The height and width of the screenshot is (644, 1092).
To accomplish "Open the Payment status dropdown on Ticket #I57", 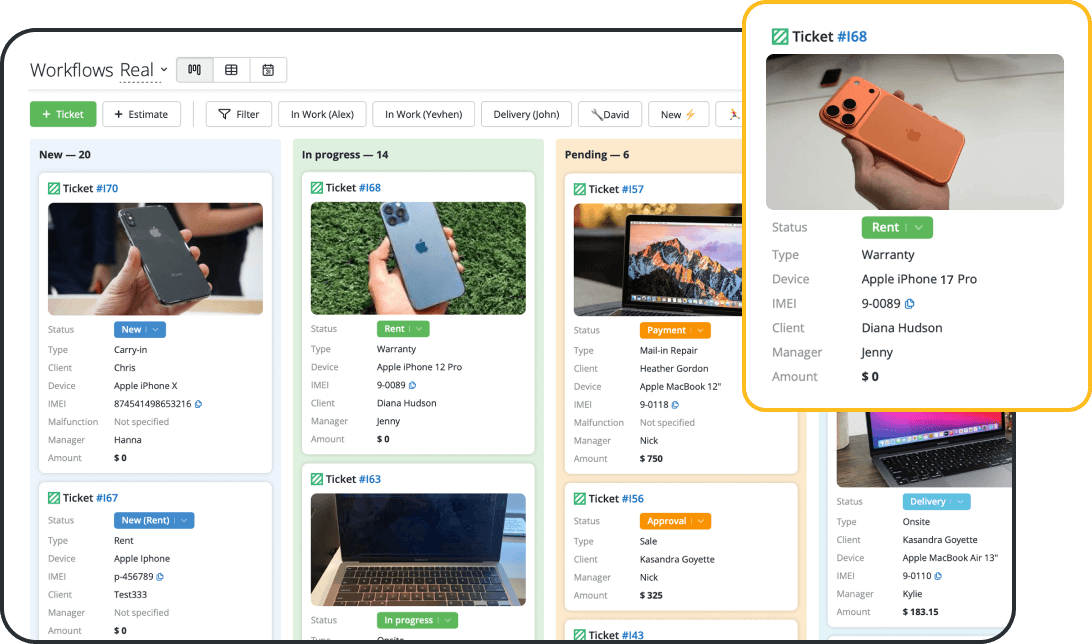I will point(701,330).
